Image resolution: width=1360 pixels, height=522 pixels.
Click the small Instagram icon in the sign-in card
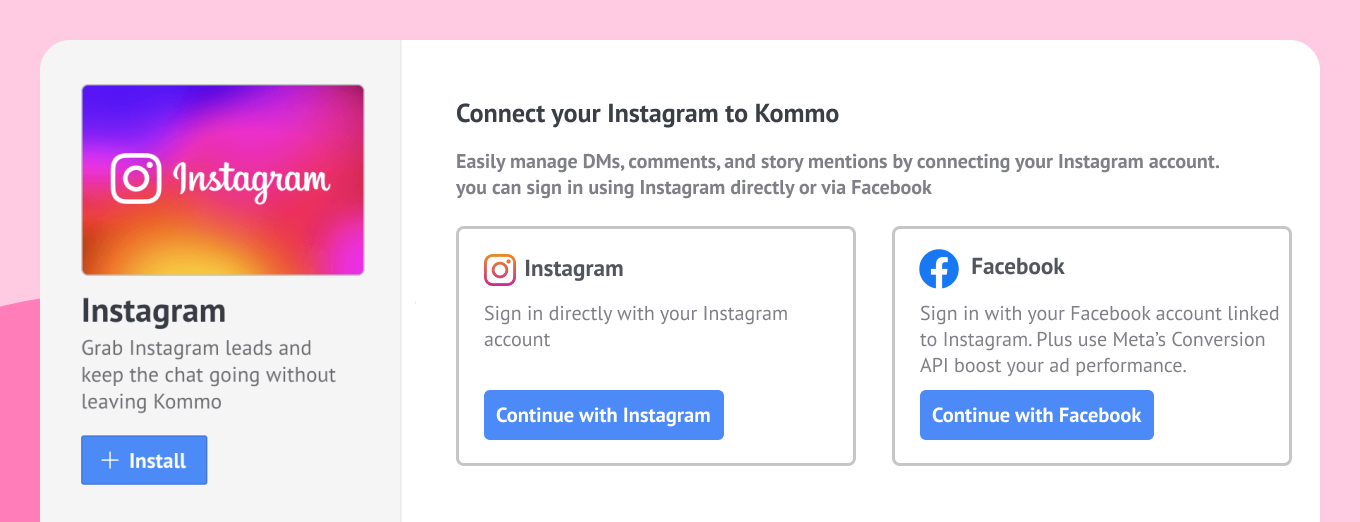[500, 269]
